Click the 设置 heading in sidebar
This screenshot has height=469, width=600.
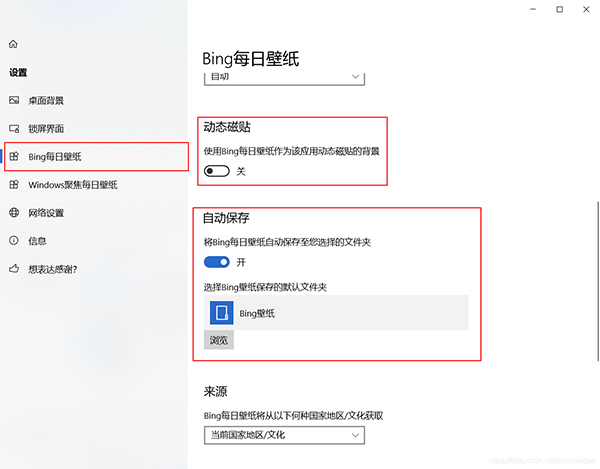tap(18, 73)
